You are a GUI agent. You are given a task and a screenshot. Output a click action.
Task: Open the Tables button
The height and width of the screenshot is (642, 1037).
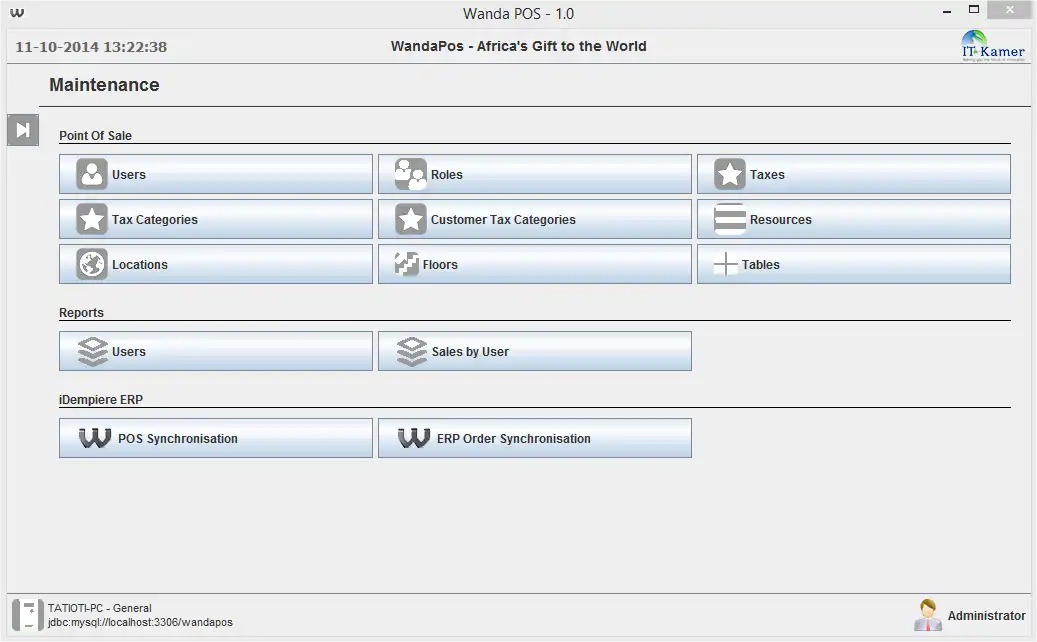click(854, 264)
